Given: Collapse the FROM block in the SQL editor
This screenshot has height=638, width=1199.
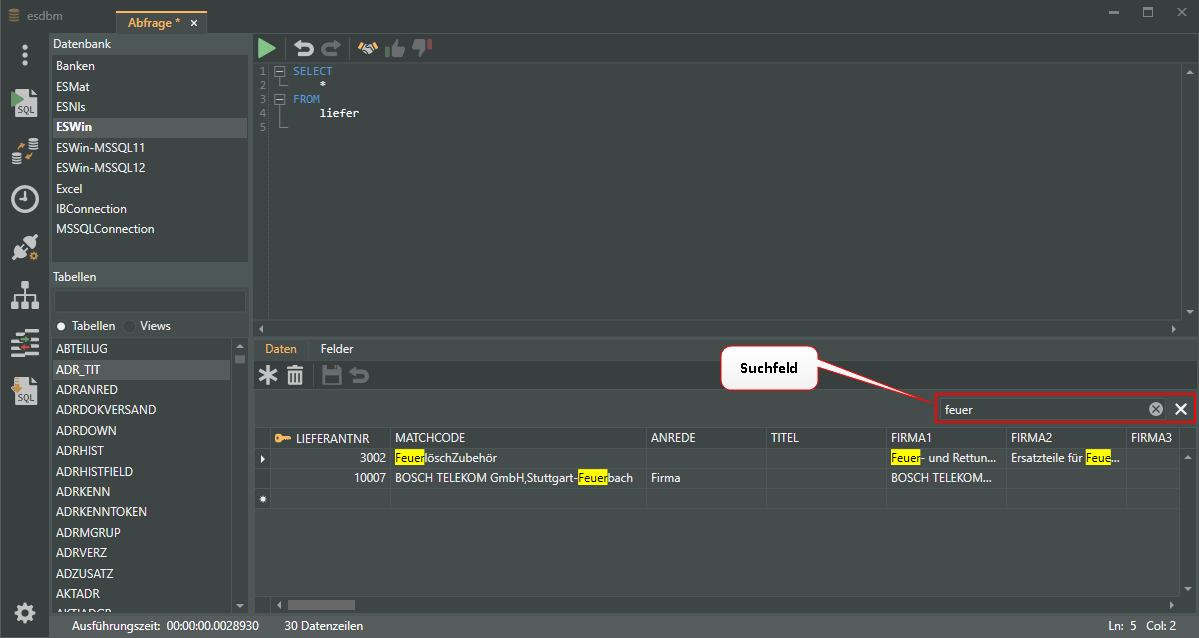Looking at the screenshot, I should pyautogui.click(x=280, y=100).
